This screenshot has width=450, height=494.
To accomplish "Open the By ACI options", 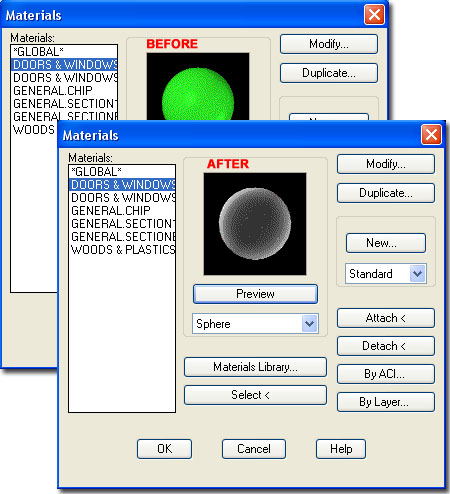I will [386, 374].
